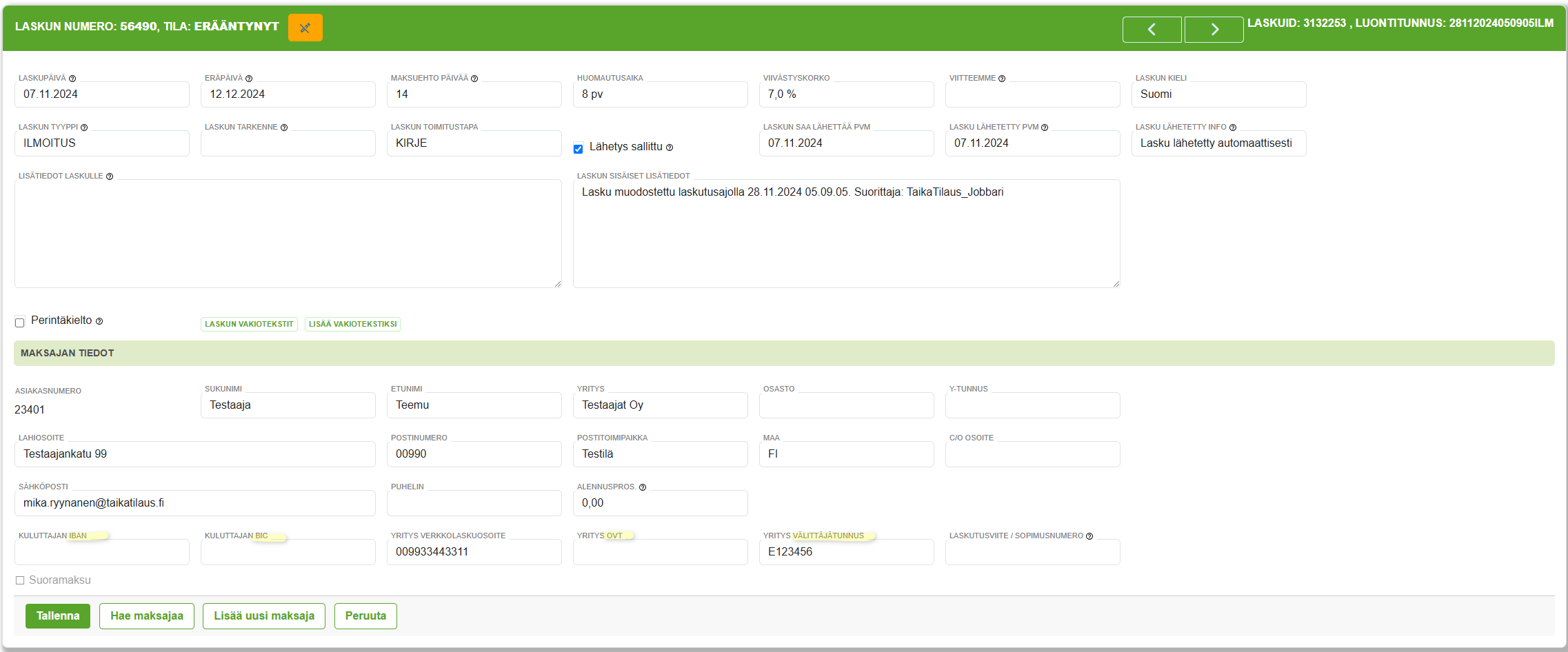Viewport: 1568px width, 652px height.
Task: Click the Tallenna button
Action: coord(58,616)
